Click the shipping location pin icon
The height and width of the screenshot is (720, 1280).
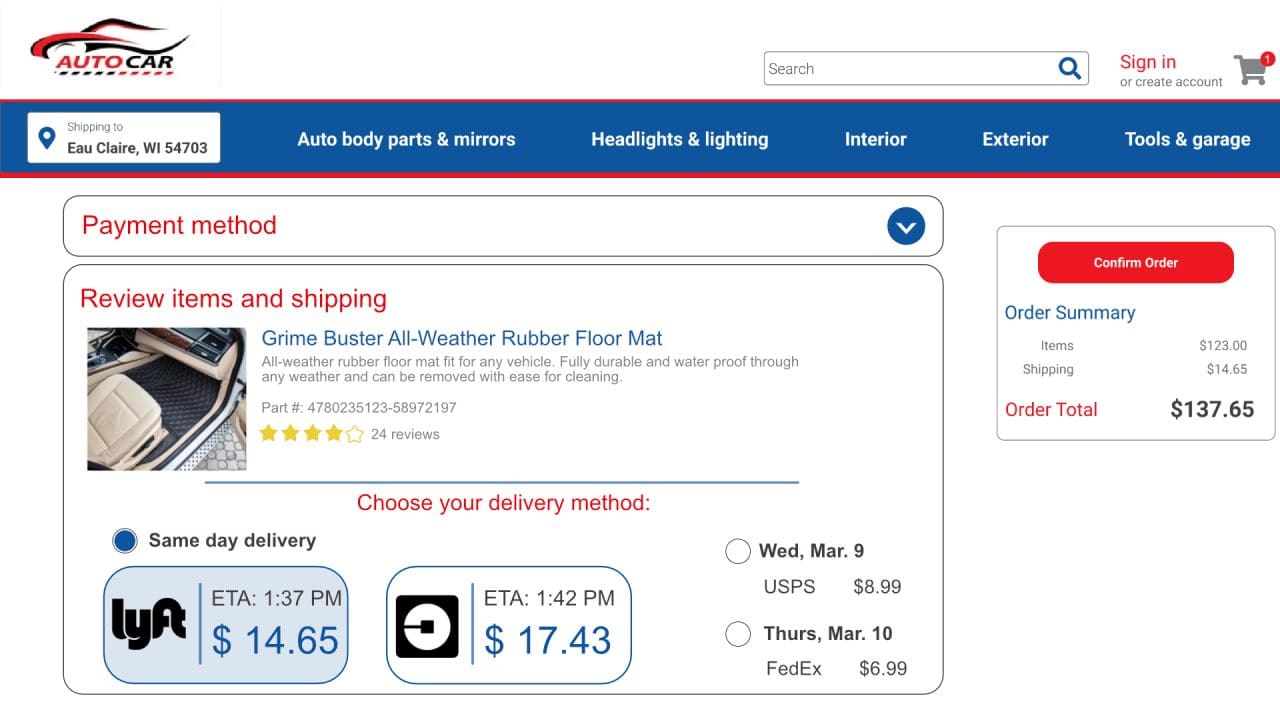pos(46,138)
